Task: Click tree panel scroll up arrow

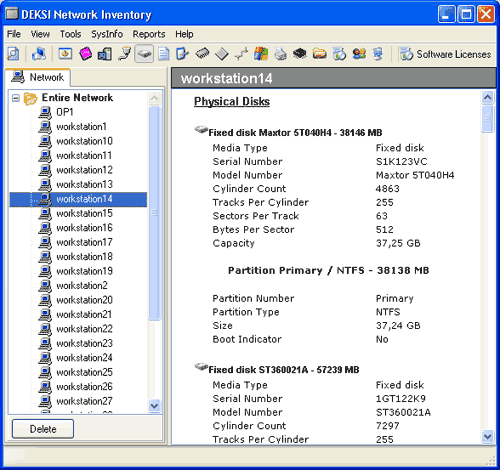Action: coord(154,98)
